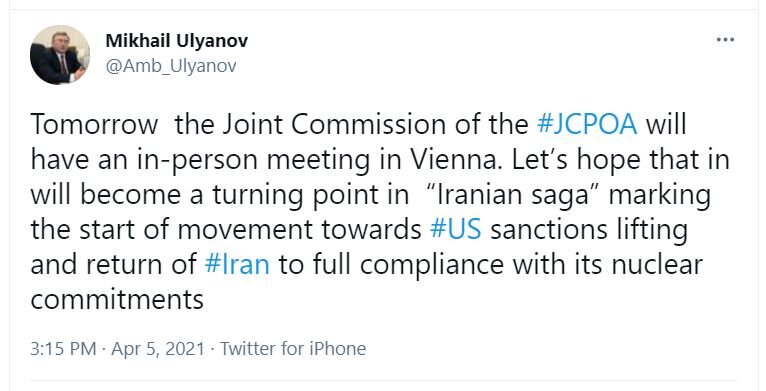
Task: Open the Twitter for iPhone source link
Action: tap(293, 349)
